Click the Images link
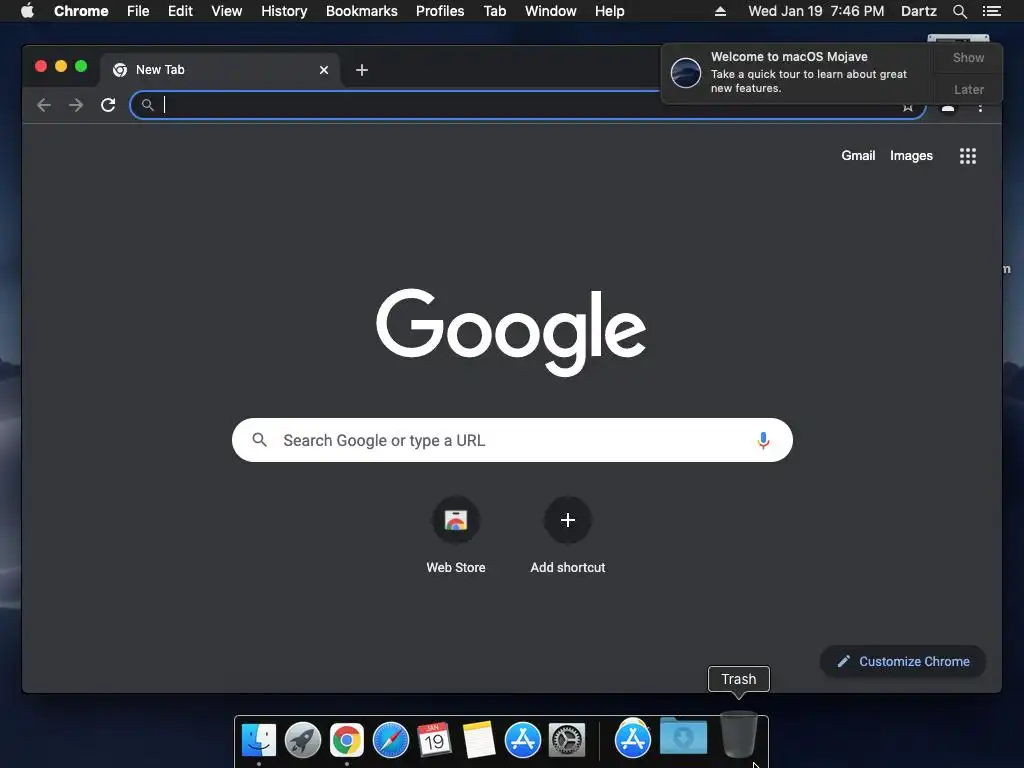 coord(911,155)
